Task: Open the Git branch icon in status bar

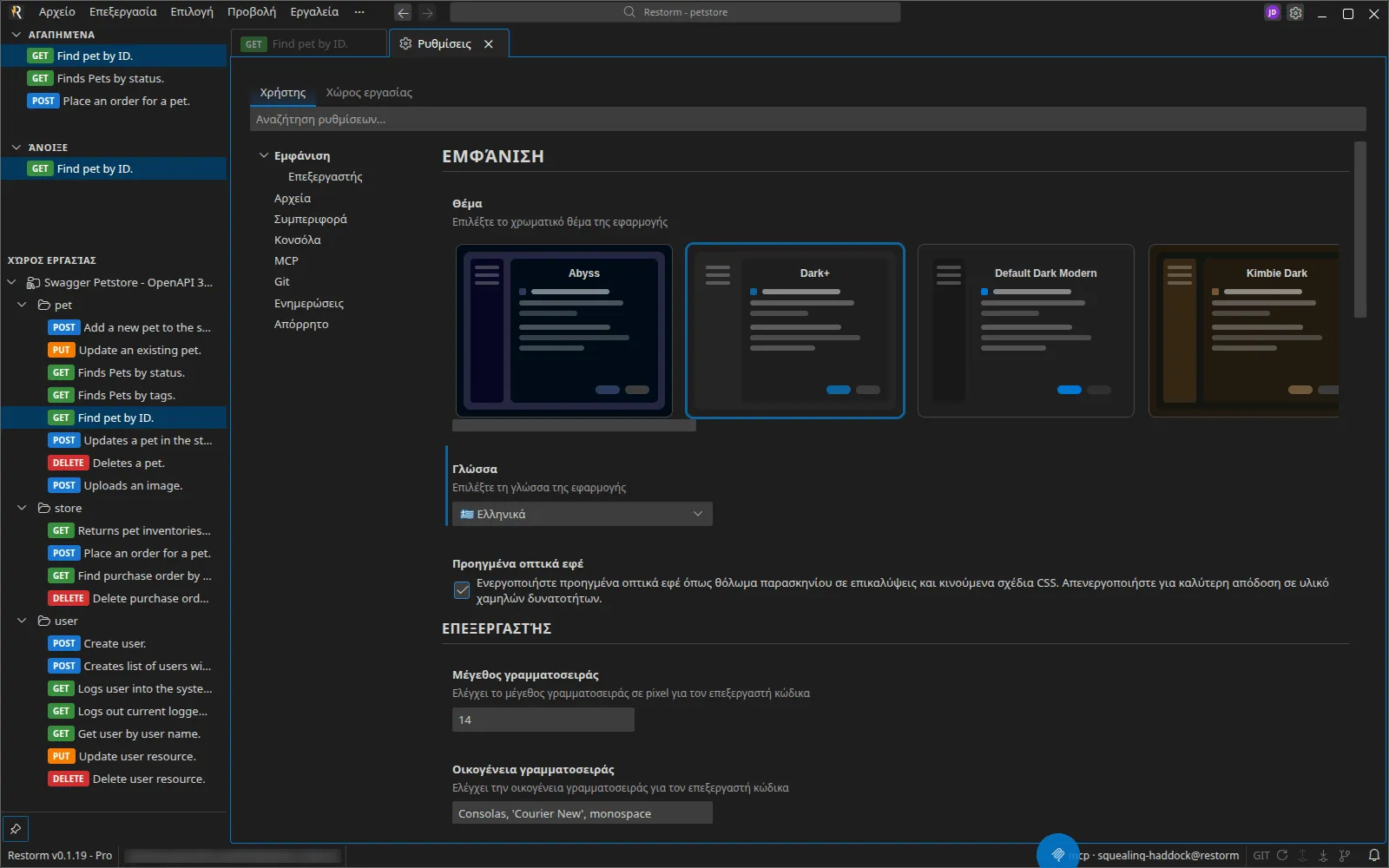Action: pos(1345,855)
